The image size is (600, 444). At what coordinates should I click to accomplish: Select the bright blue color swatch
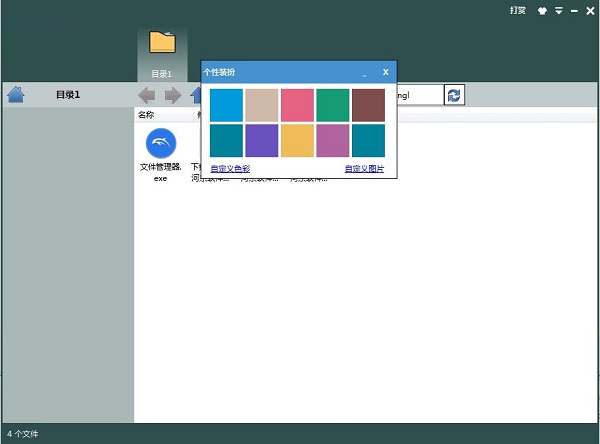coord(227,105)
